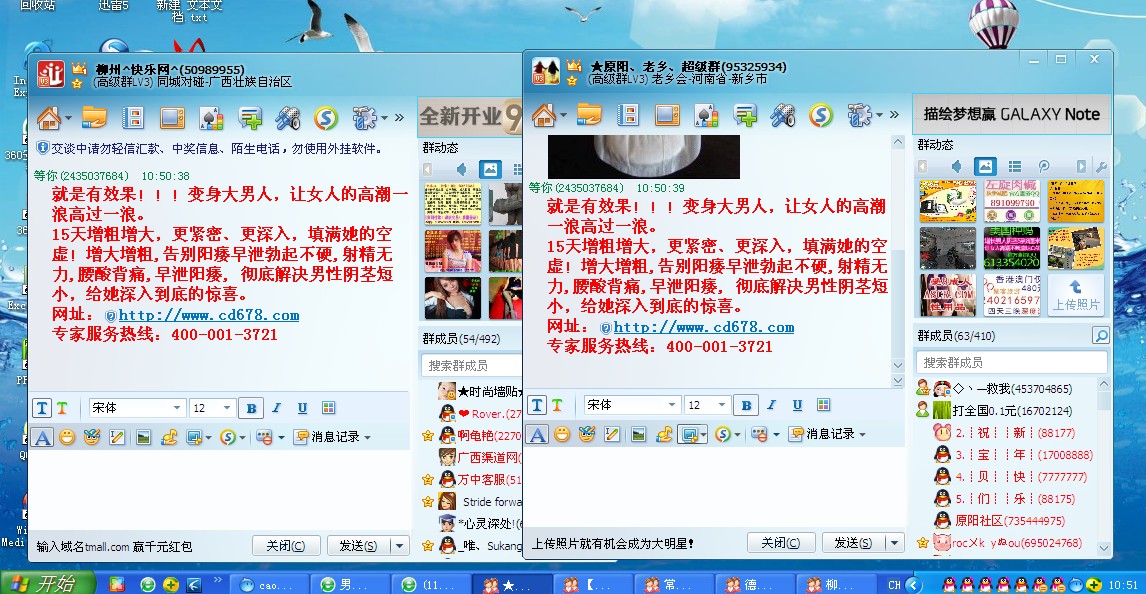Click the group home icon in left chat window
Image resolution: width=1146 pixels, height=594 pixels.
click(x=48, y=119)
